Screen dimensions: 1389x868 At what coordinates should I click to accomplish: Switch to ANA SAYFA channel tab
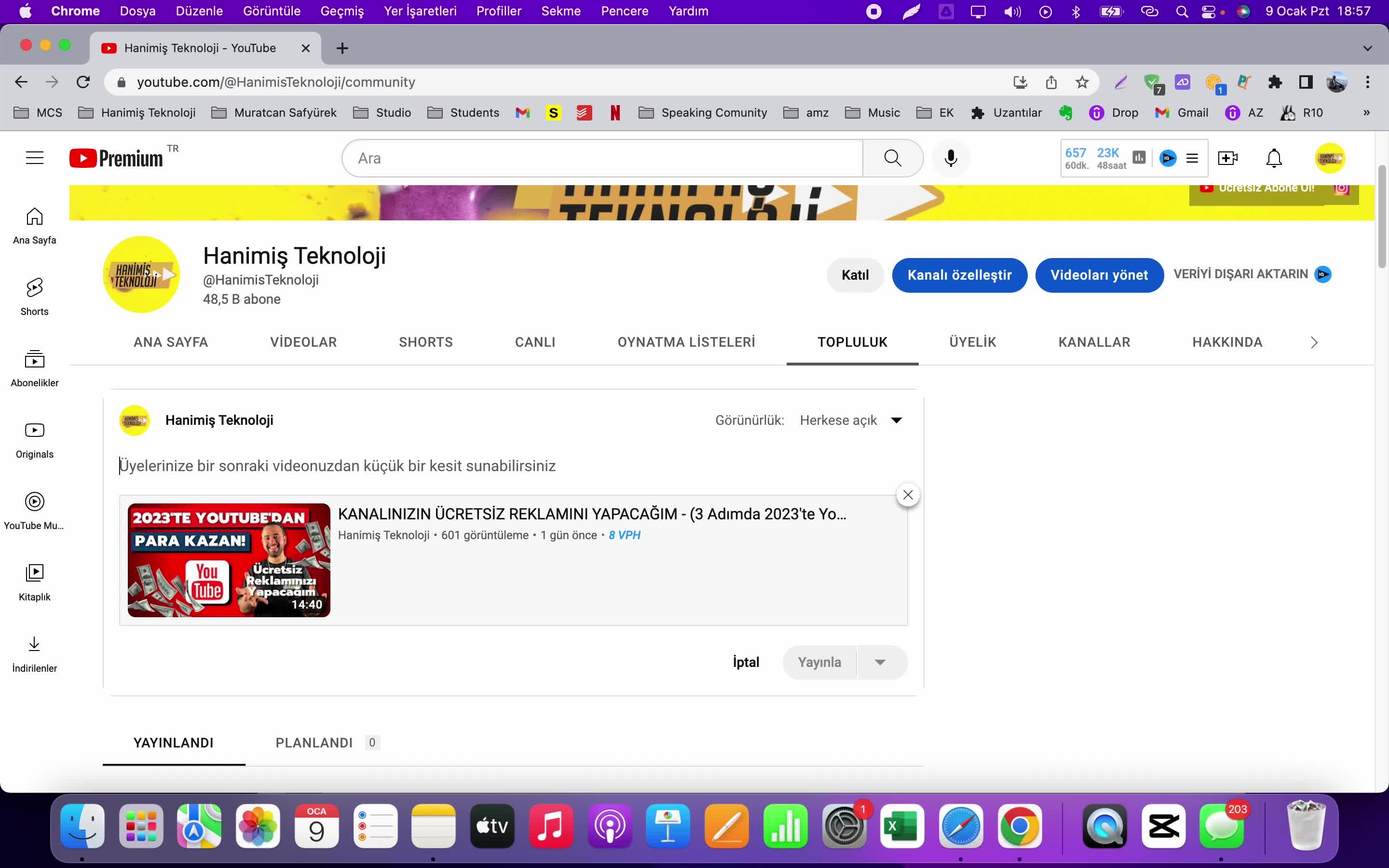pos(171,342)
